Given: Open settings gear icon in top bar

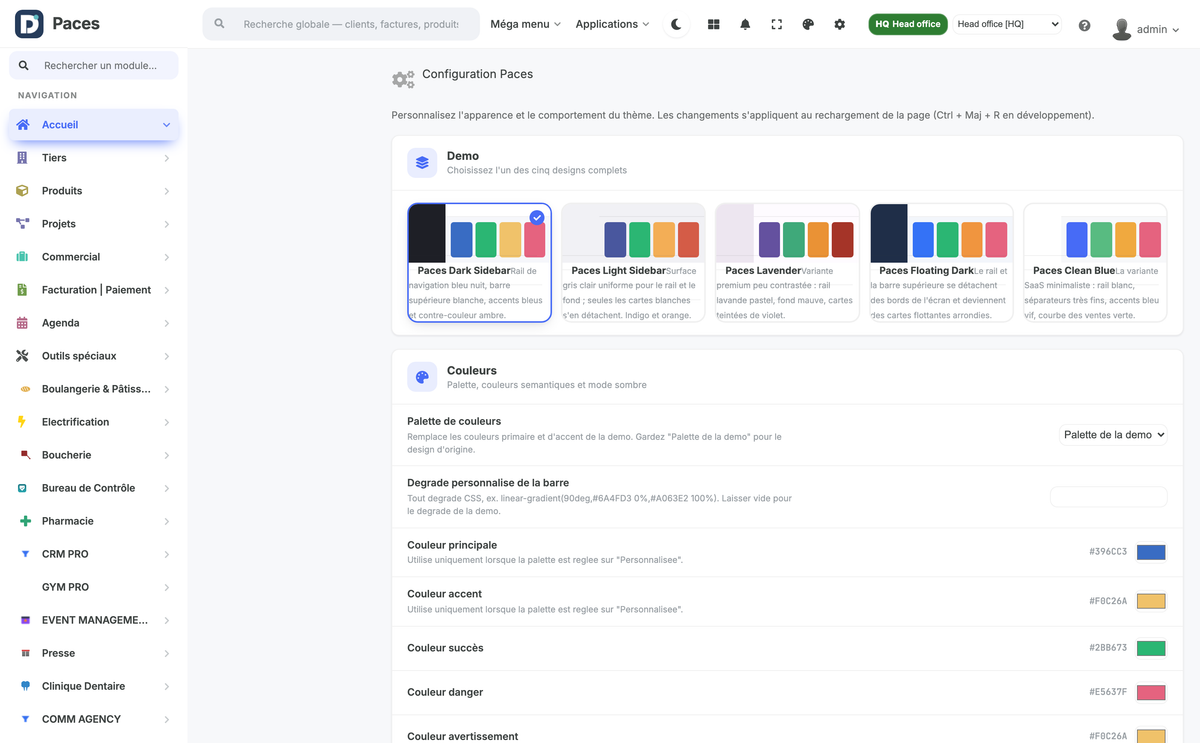Looking at the screenshot, I should [x=840, y=24].
